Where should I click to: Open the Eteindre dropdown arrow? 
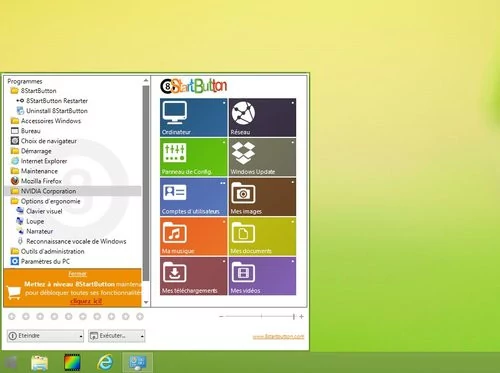pos(81,337)
